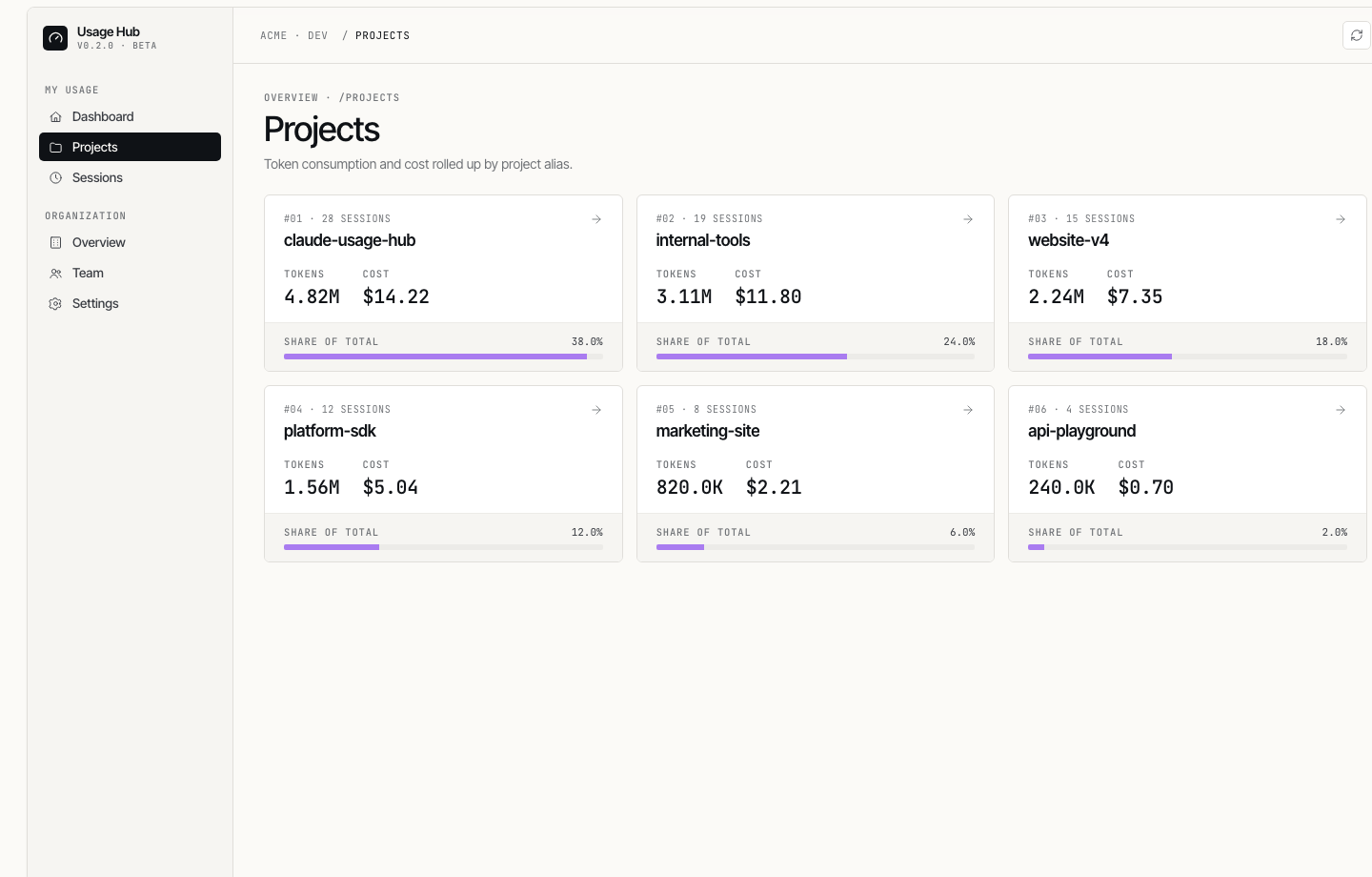The height and width of the screenshot is (877, 1372).
Task: Navigate to the Team page
Action: pyautogui.click(x=130, y=273)
